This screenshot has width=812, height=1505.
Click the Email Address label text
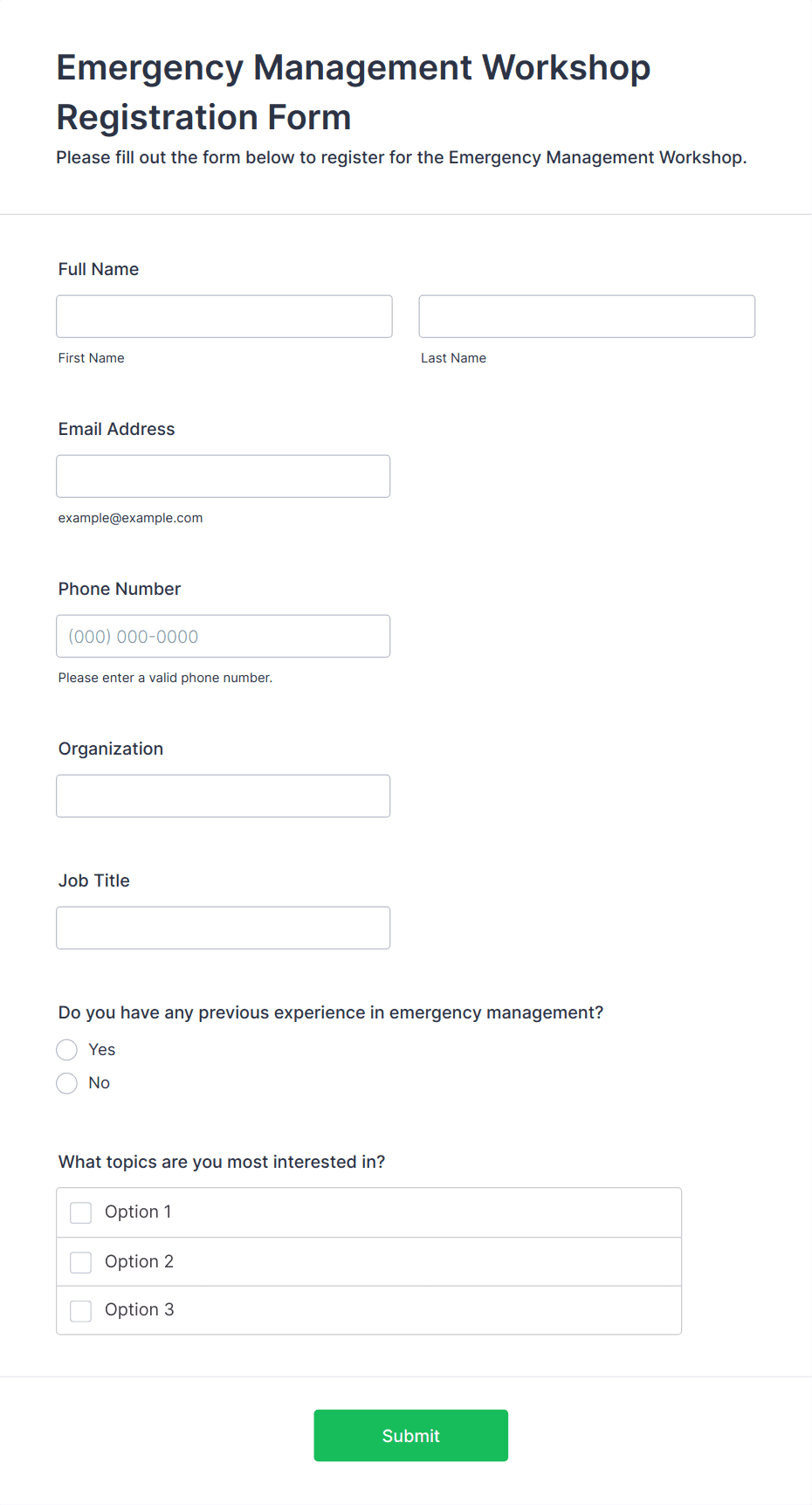[x=117, y=429]
